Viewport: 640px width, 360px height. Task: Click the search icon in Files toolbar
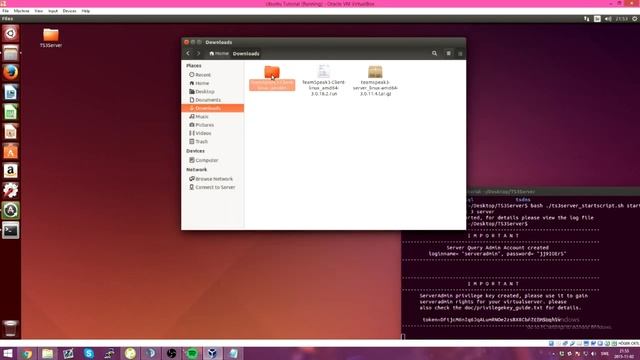click(x=434, y=53)
